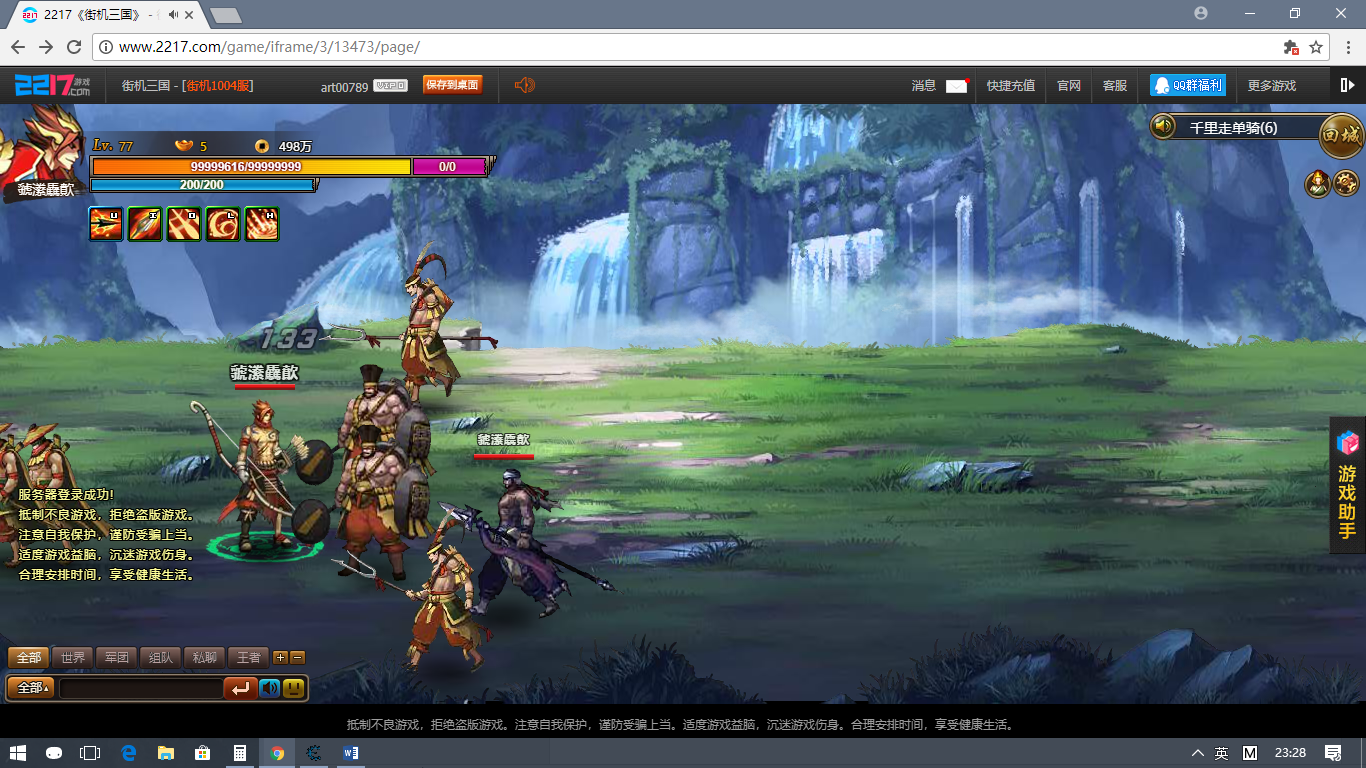Activate the fourth skill icon marked L

223,224
